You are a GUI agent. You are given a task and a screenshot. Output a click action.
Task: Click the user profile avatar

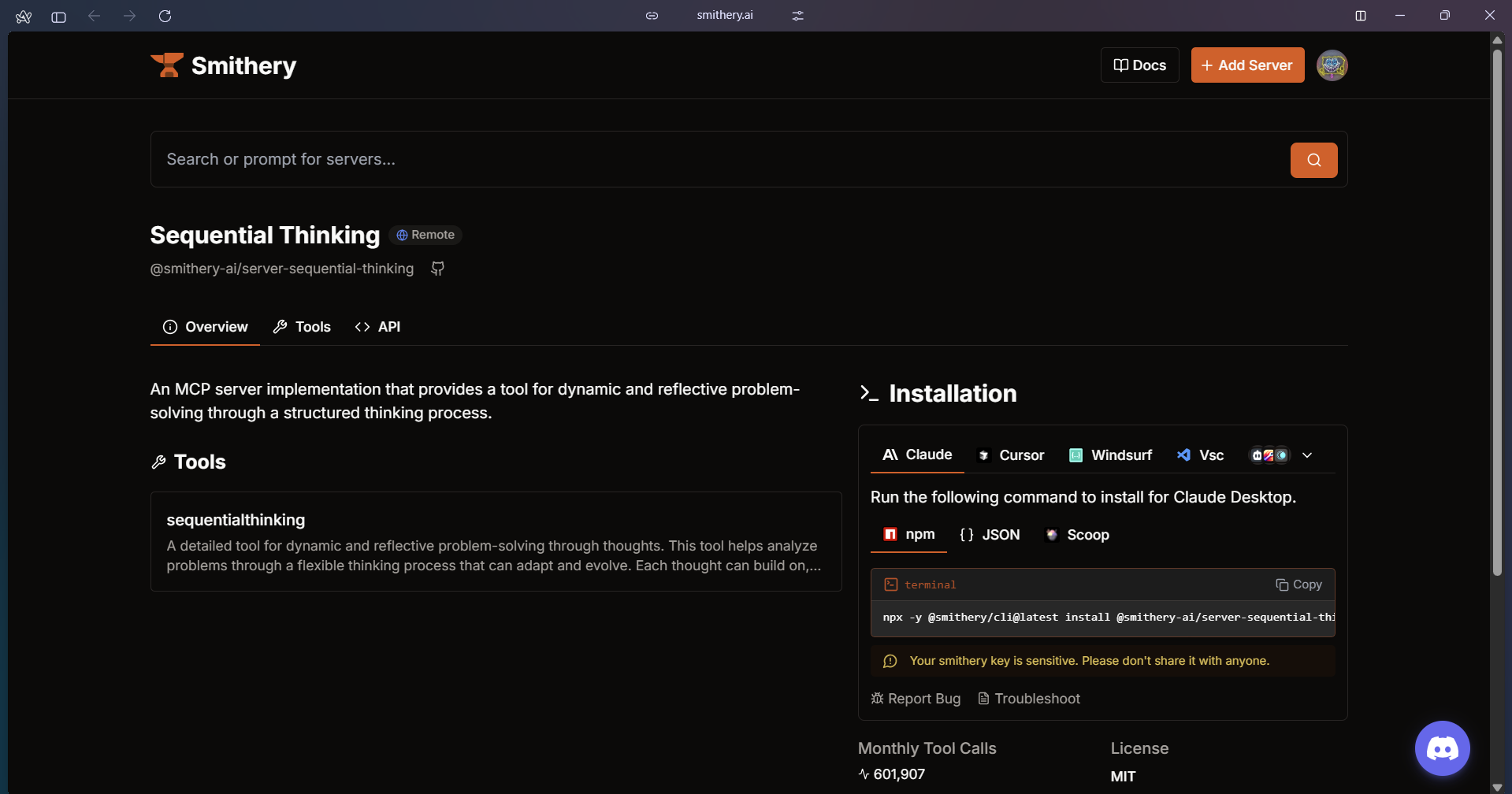(1332, 65)
